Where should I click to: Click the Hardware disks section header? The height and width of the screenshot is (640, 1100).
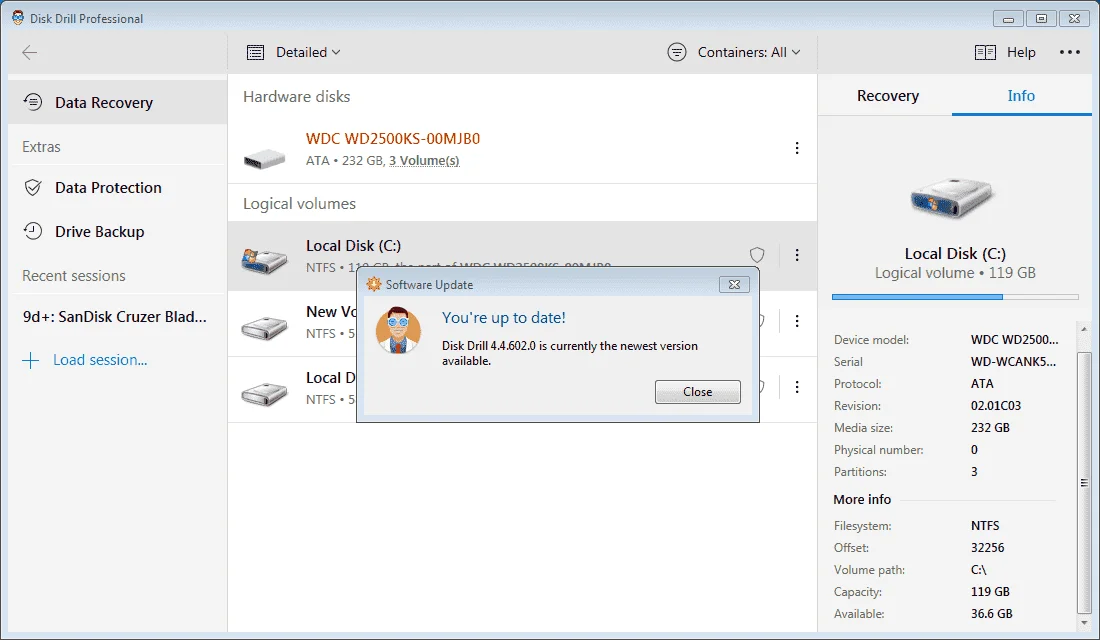[296, 97]
